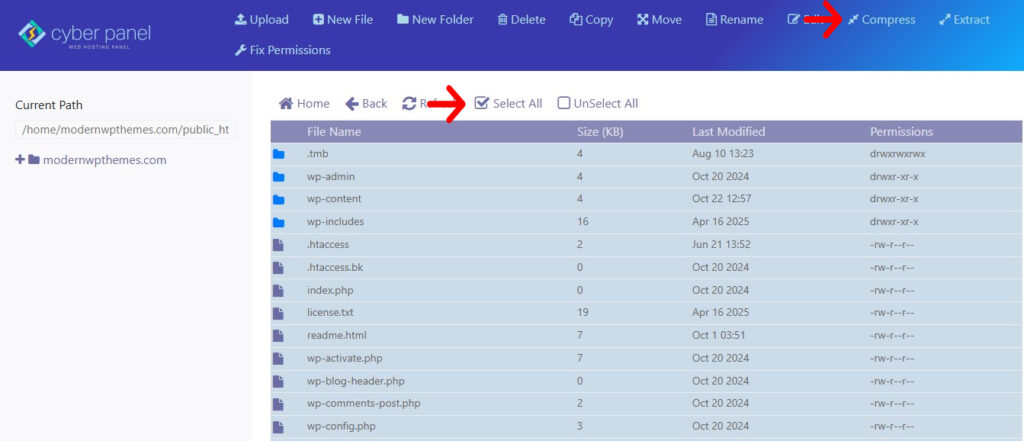Screen dimensions: 1024x441
Task: Check UnSelect All
Action: [598, 103]
